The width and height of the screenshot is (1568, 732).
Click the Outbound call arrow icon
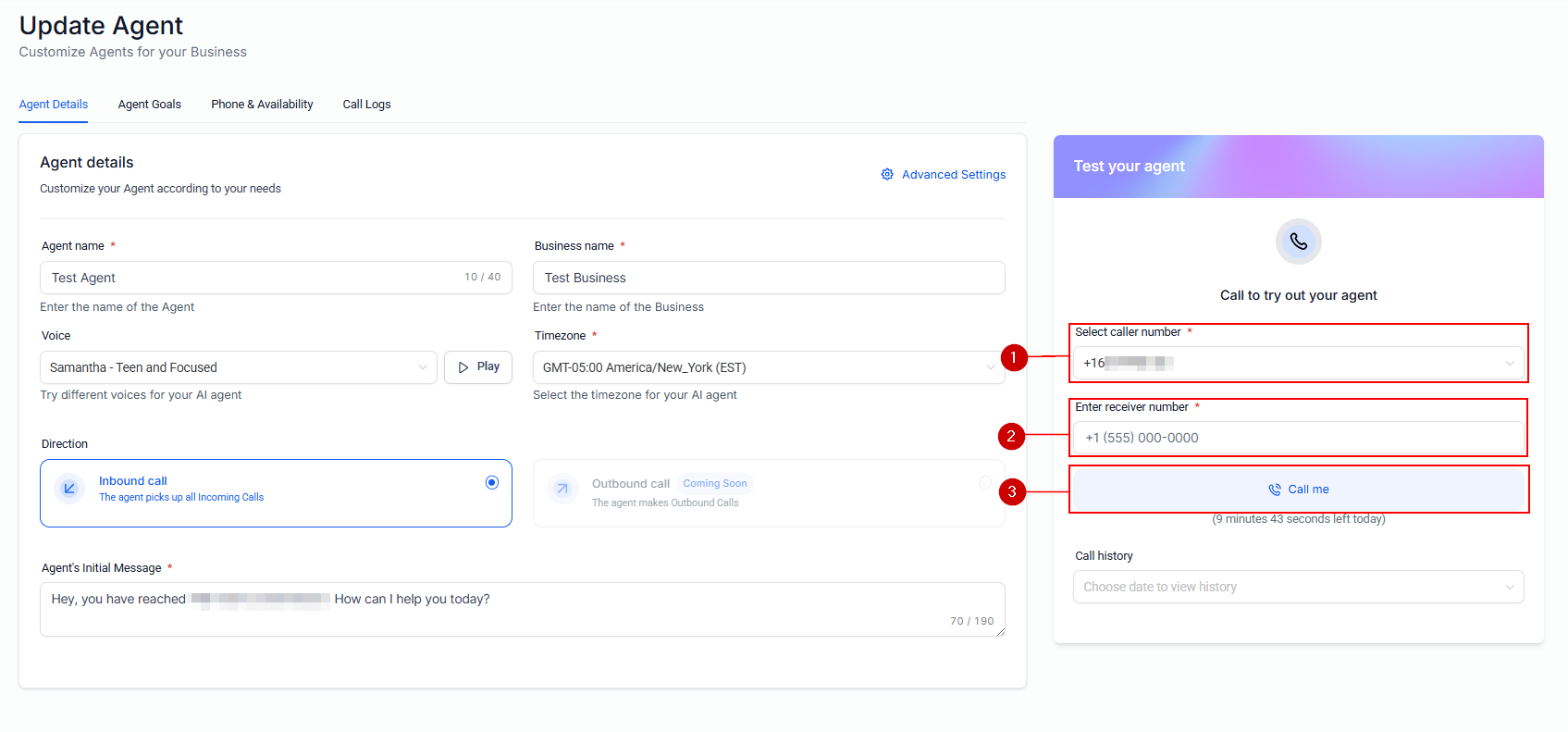[562, 489]
